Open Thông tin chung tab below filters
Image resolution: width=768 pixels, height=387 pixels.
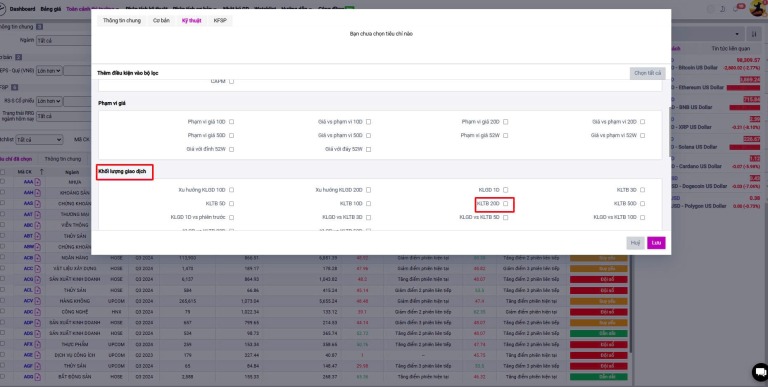[63, 159]
